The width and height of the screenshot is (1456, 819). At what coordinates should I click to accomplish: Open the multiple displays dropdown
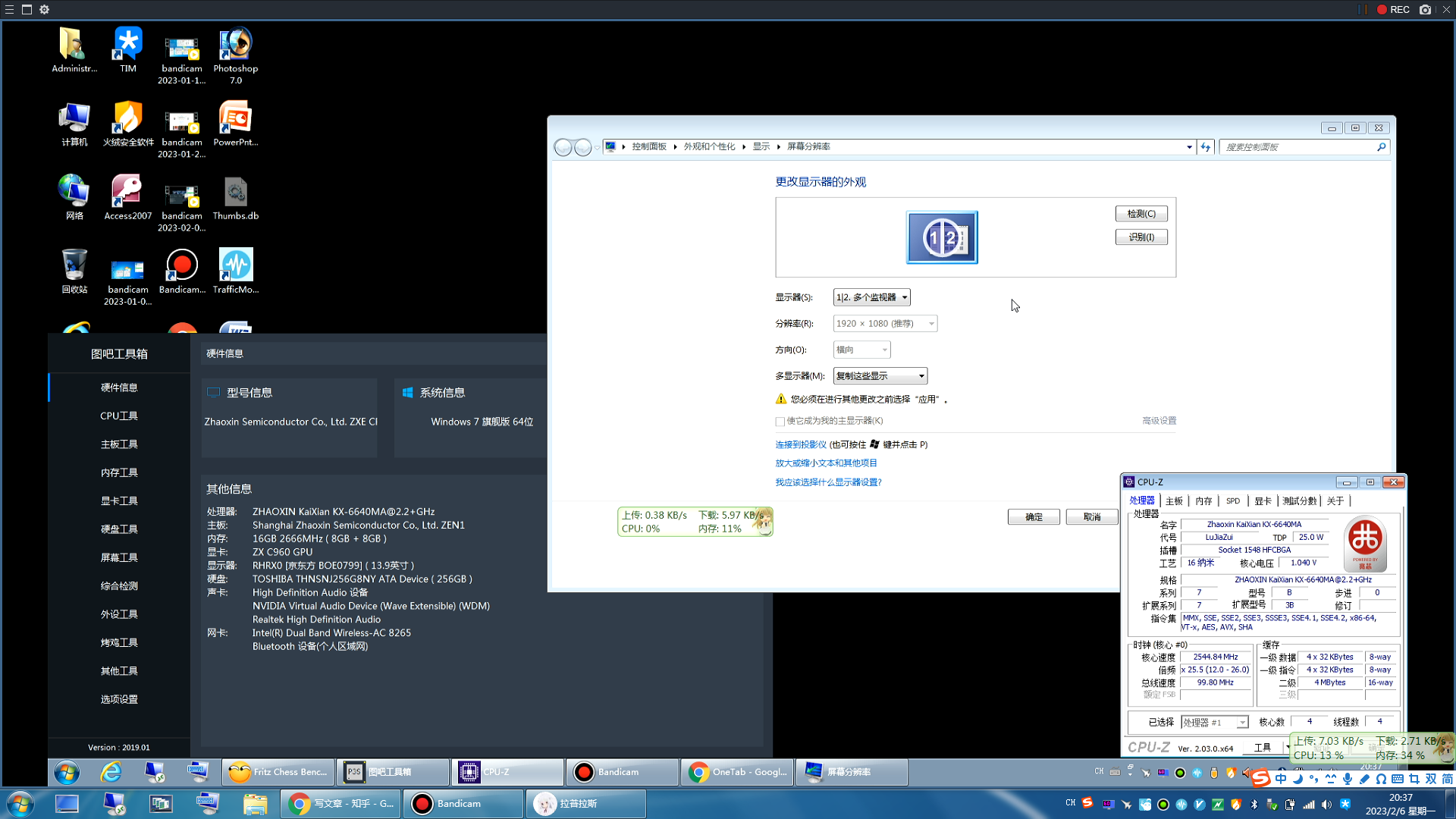click(x=880, y=376)
